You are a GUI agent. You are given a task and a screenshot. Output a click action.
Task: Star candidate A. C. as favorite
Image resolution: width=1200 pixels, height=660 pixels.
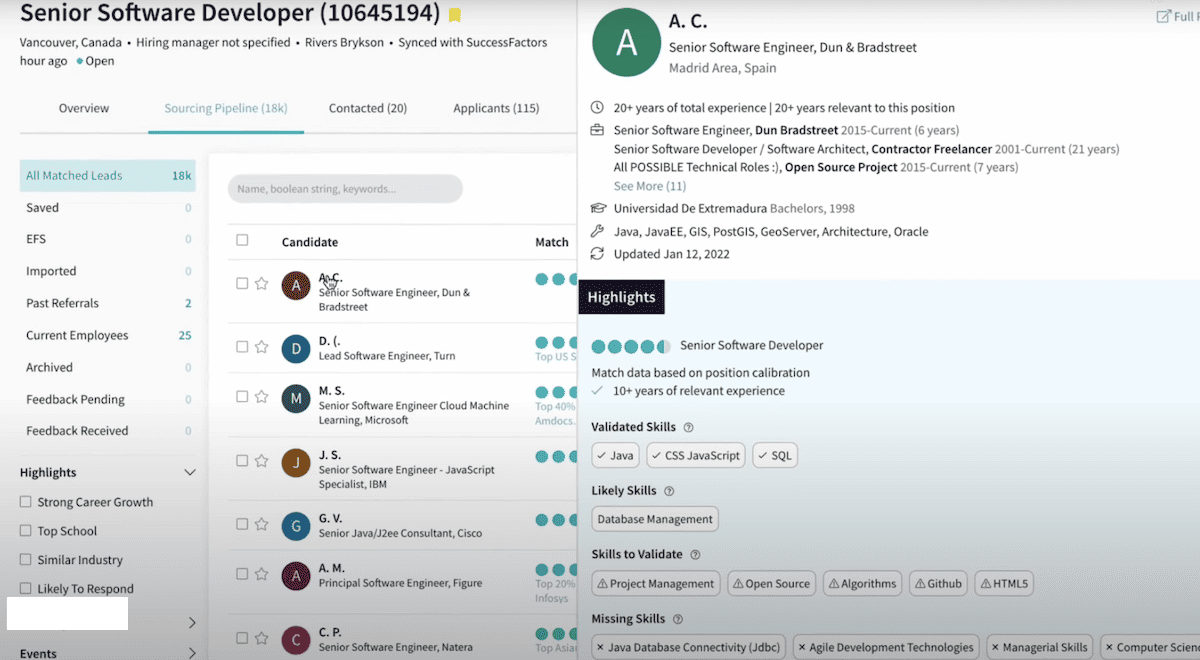click(x=261, y=284)
